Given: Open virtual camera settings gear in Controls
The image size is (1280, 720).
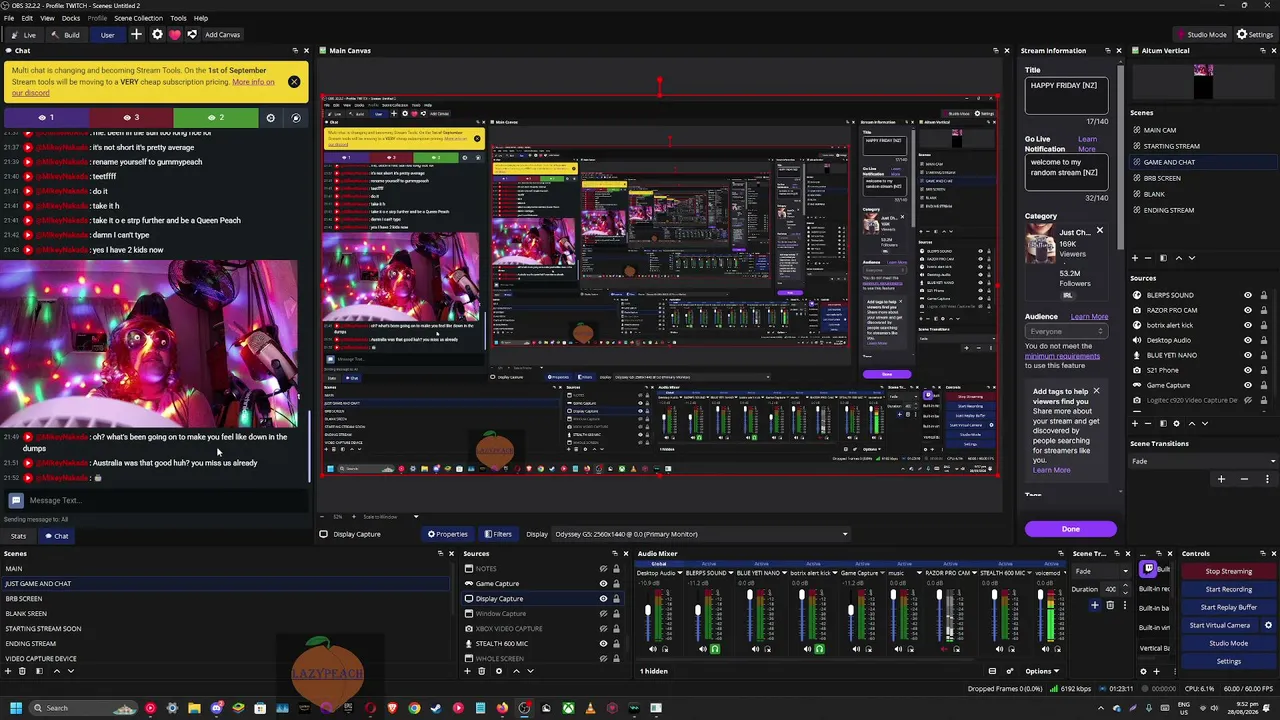Looking at the screenshot, I should (x=1268, y=625).
